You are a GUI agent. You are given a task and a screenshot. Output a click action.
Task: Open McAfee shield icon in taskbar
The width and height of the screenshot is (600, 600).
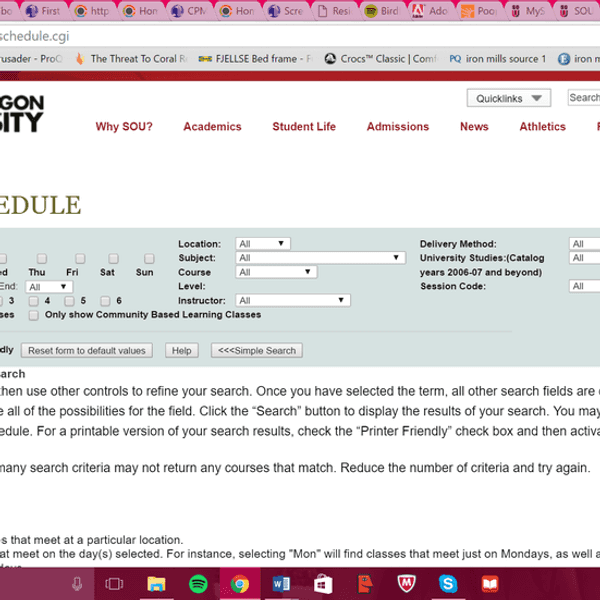(x=406, y=584)
